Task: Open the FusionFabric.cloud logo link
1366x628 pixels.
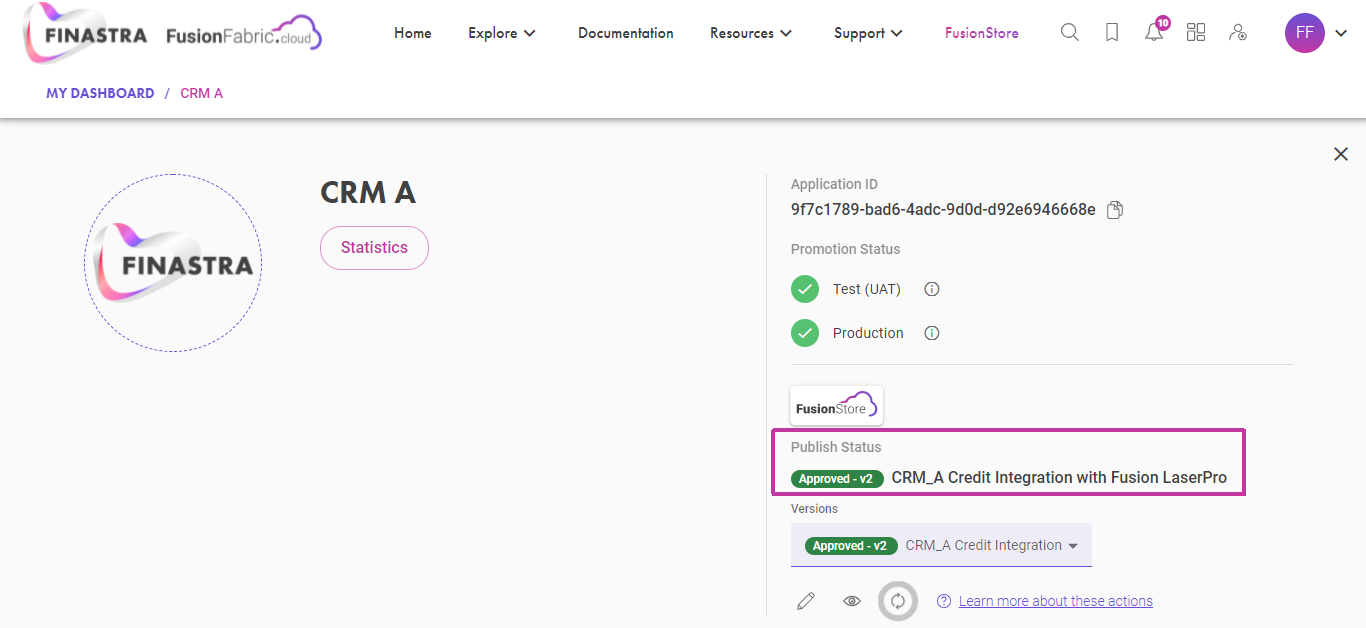Action: [x=244, y=35]
